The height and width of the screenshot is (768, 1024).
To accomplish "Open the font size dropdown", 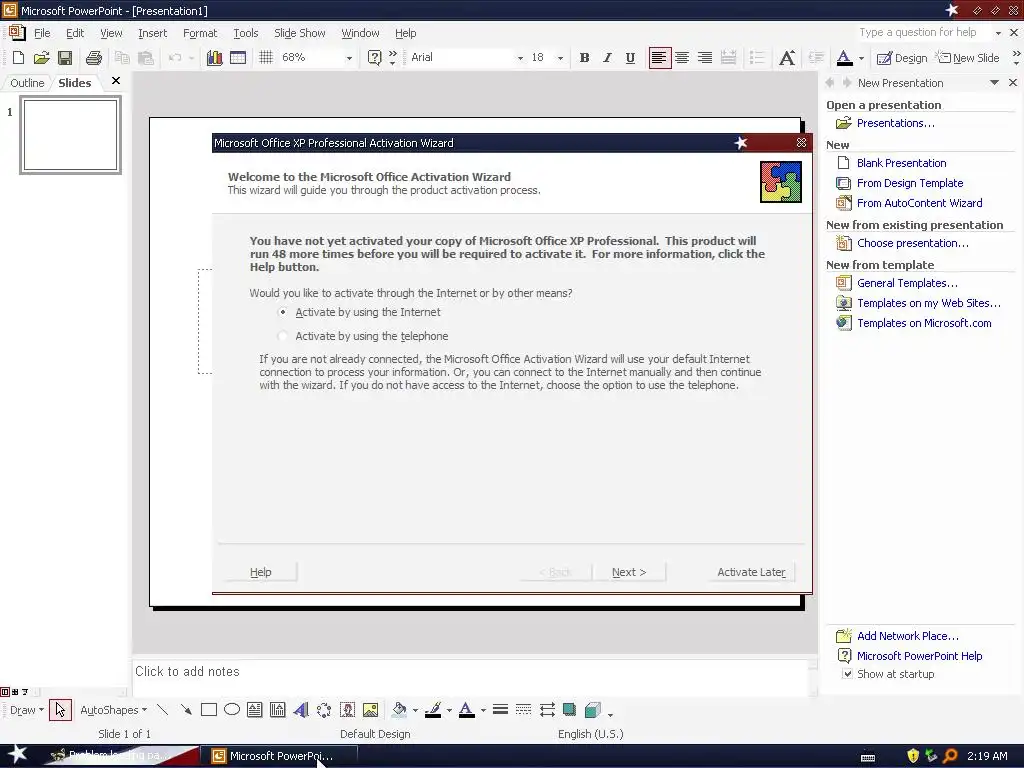I will (560, 58).
